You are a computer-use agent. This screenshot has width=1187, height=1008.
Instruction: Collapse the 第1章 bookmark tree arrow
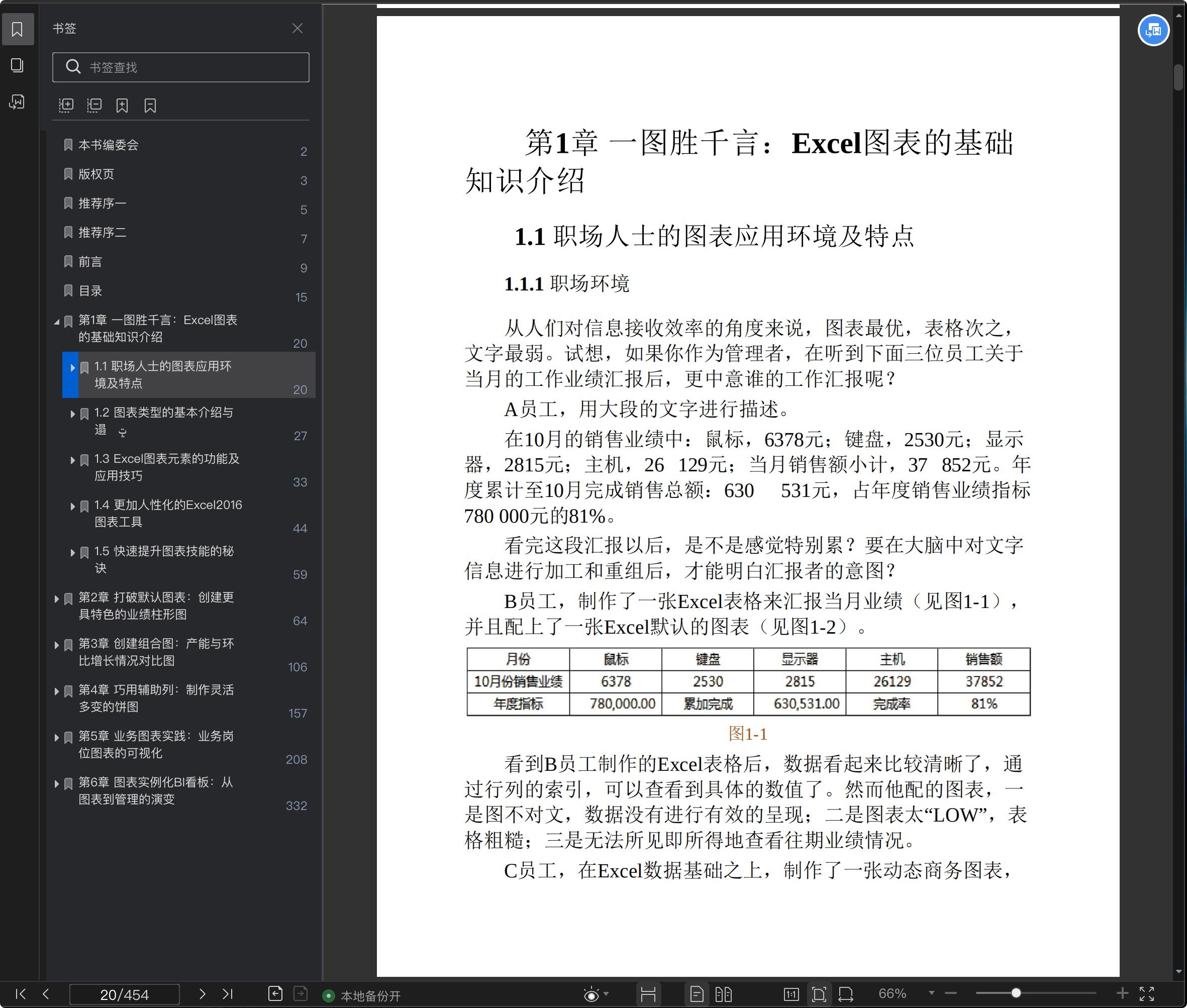57,322
